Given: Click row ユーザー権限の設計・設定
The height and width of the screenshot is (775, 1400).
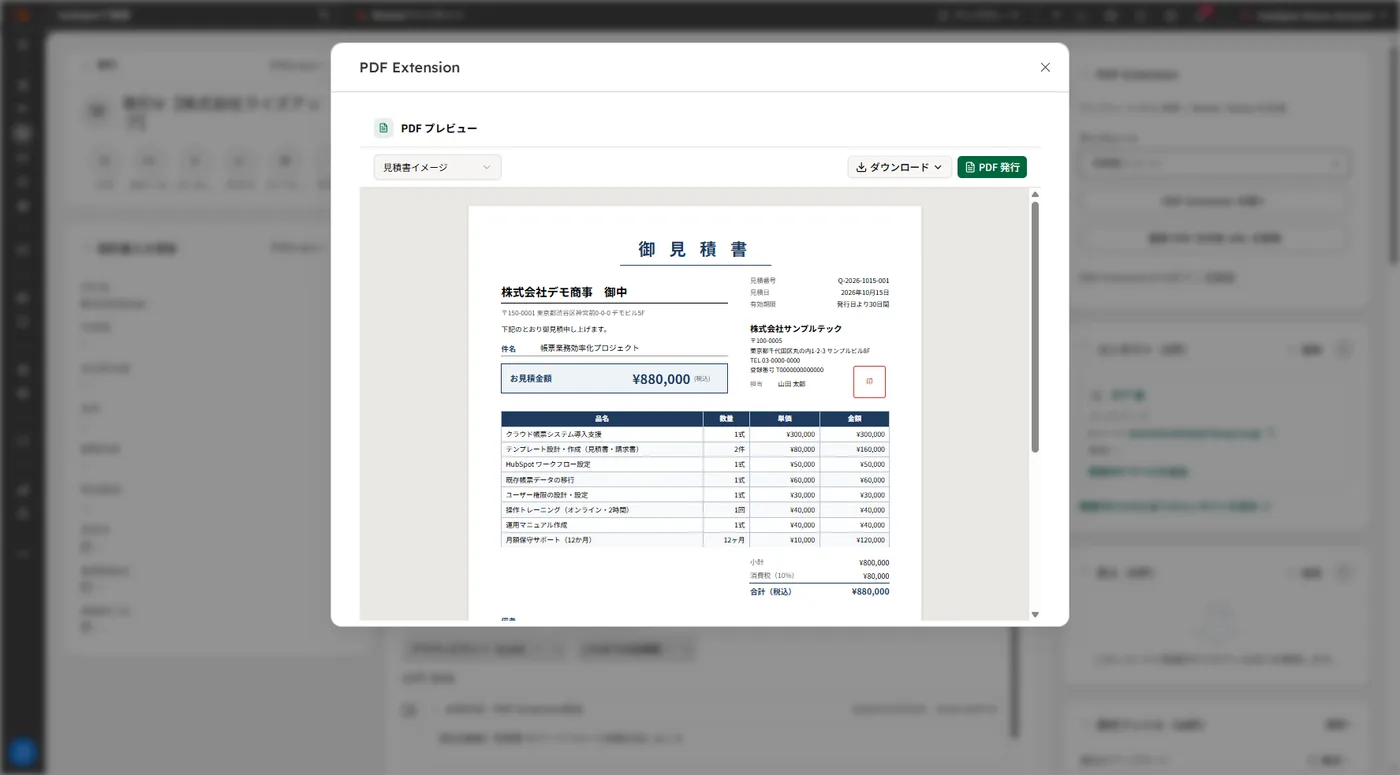Looking at the screenshot, I should (695, 495).
